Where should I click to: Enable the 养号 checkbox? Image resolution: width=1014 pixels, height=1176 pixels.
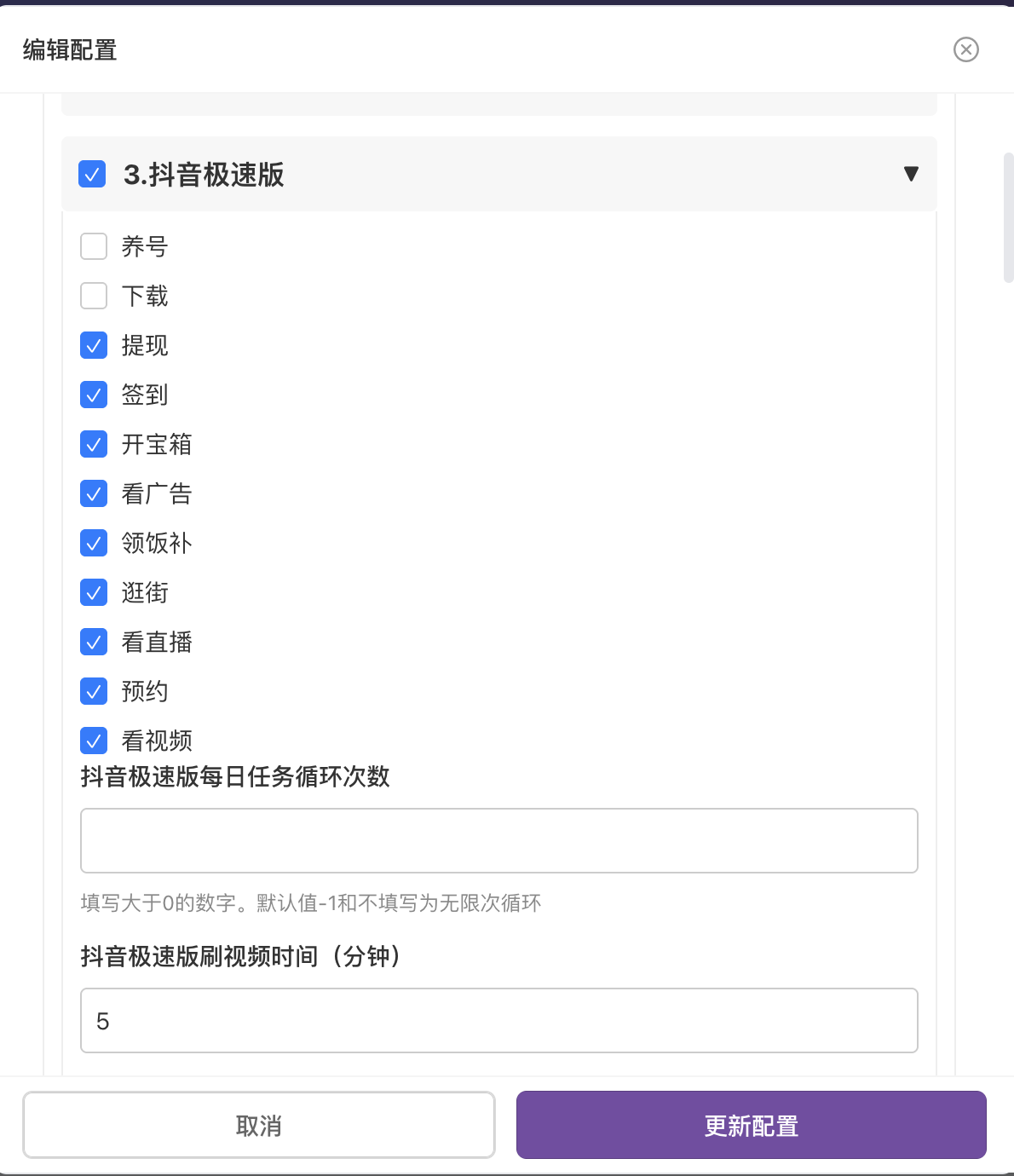[94, 246]
